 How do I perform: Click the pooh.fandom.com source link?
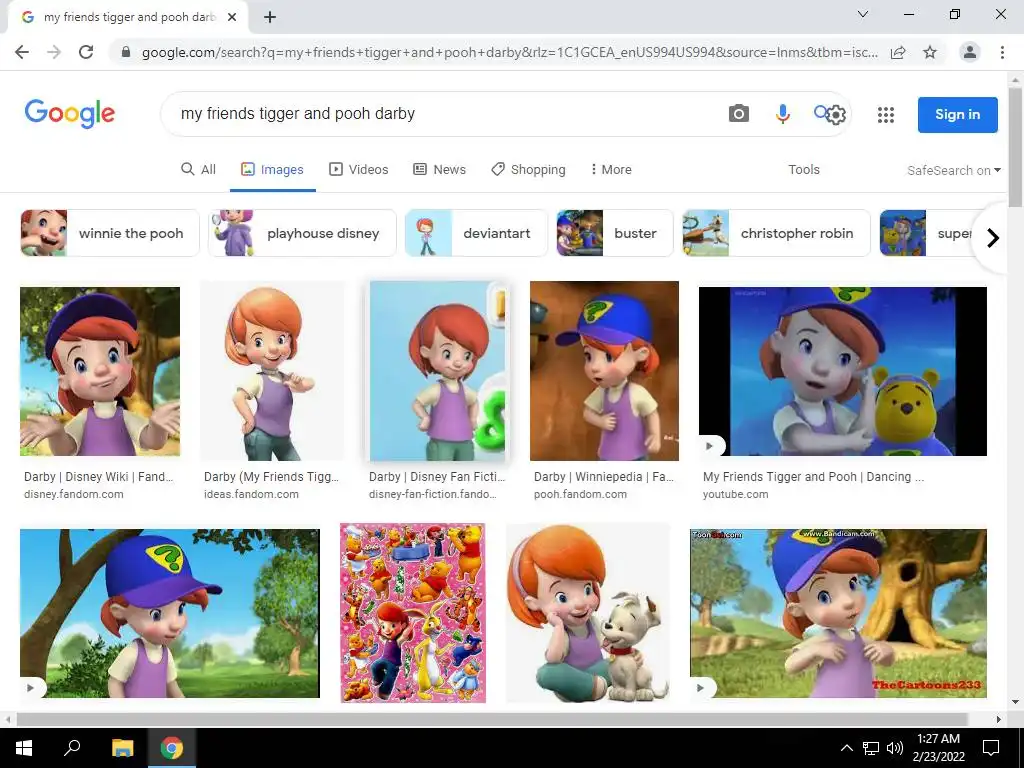click(581, 494)
